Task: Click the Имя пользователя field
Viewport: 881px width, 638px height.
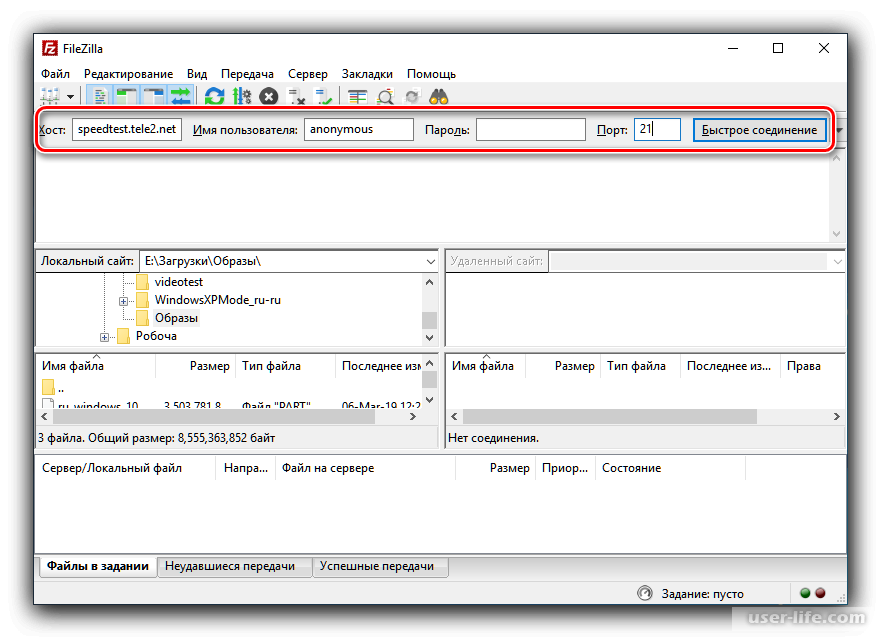Action: [358, 129]
